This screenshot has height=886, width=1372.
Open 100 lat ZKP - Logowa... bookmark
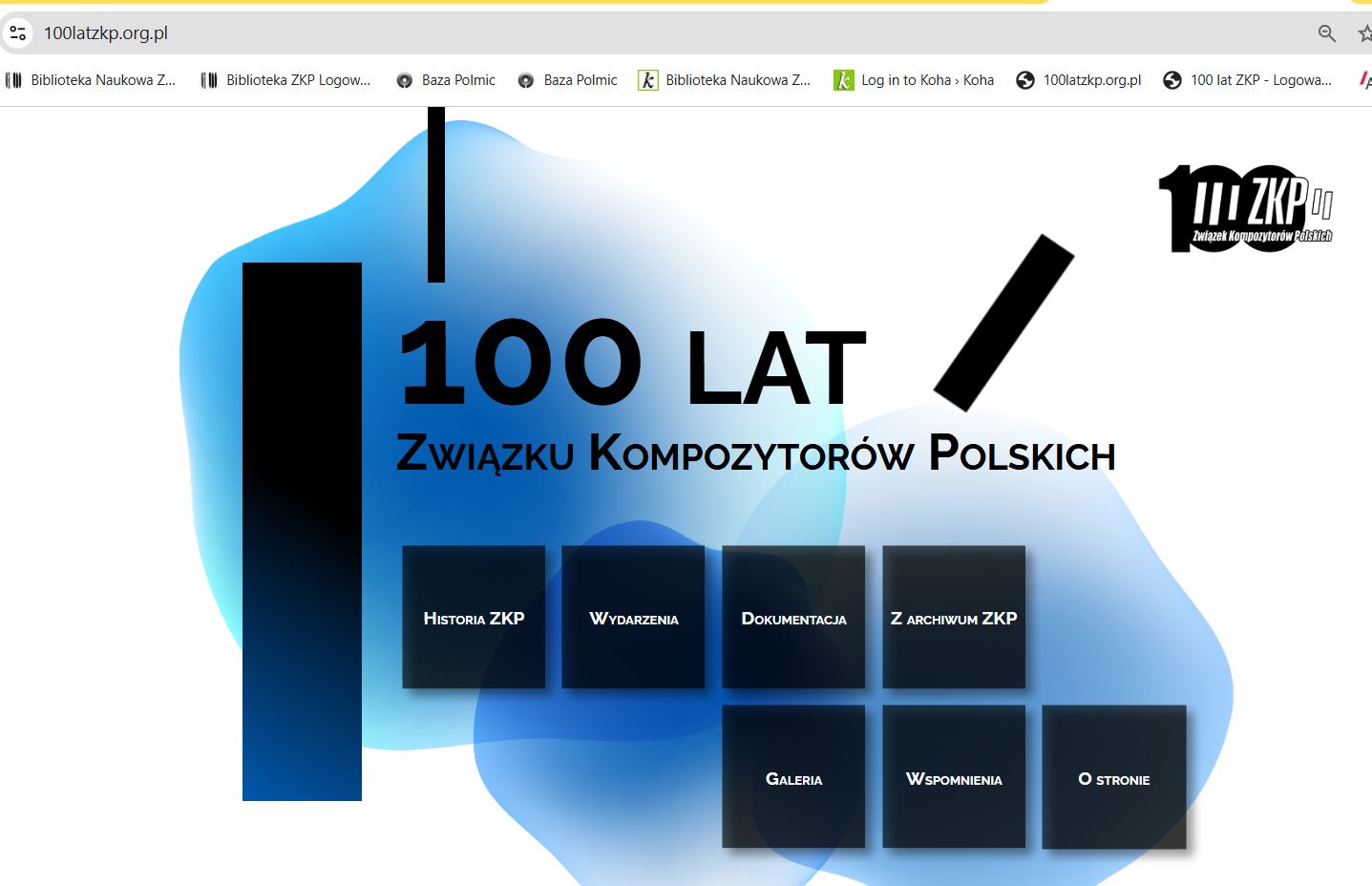tap(1247, 80)
